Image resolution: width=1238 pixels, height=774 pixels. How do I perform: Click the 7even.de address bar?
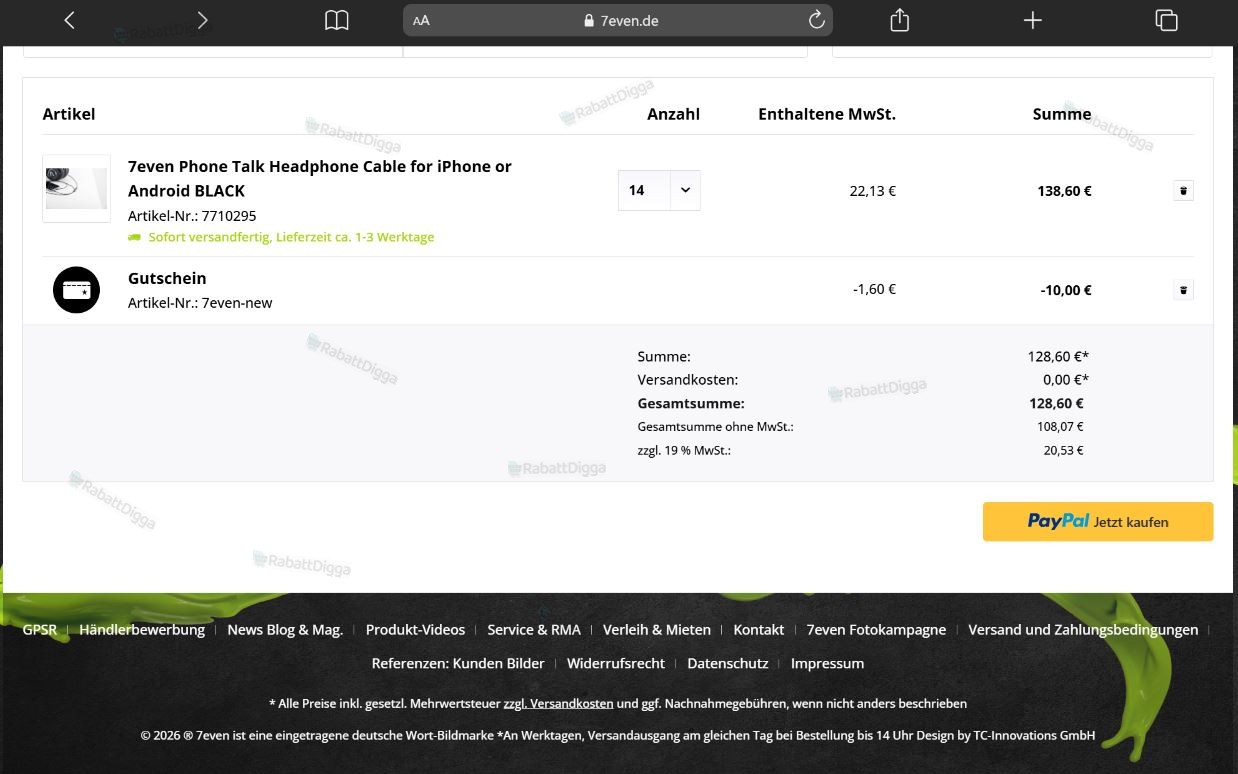618,20
